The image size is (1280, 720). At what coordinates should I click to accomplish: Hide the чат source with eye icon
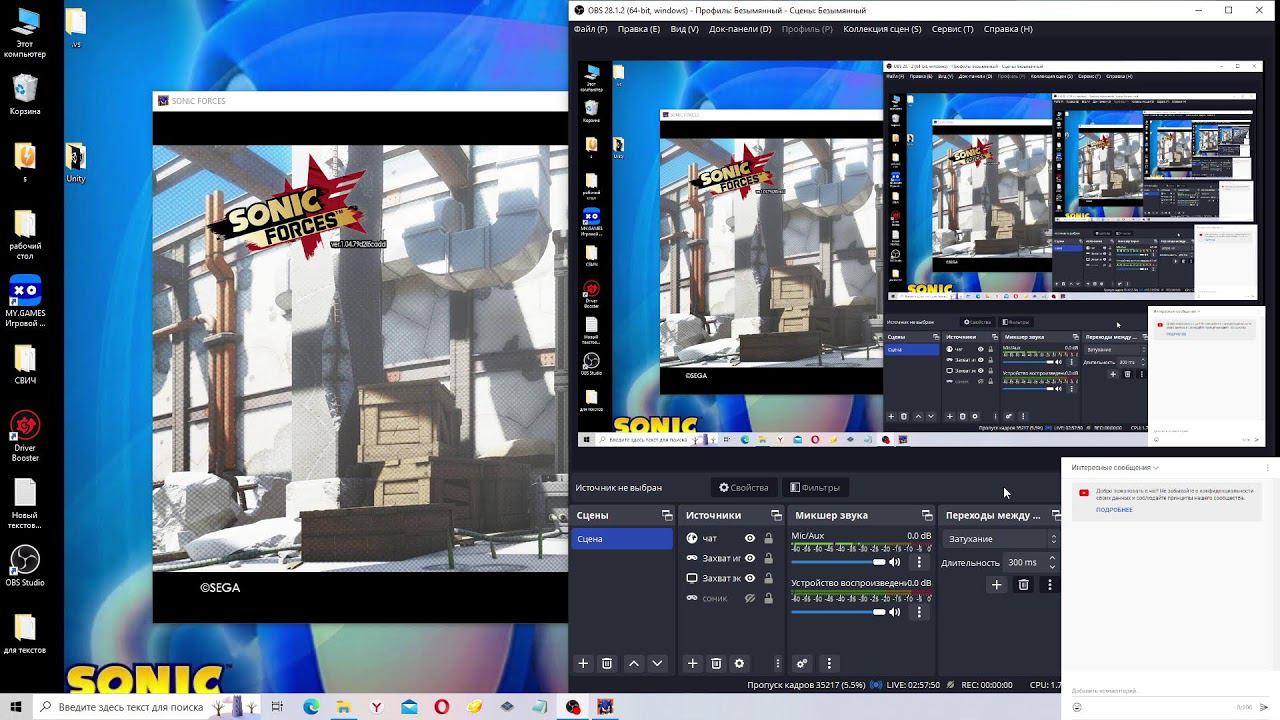point(749,538)
